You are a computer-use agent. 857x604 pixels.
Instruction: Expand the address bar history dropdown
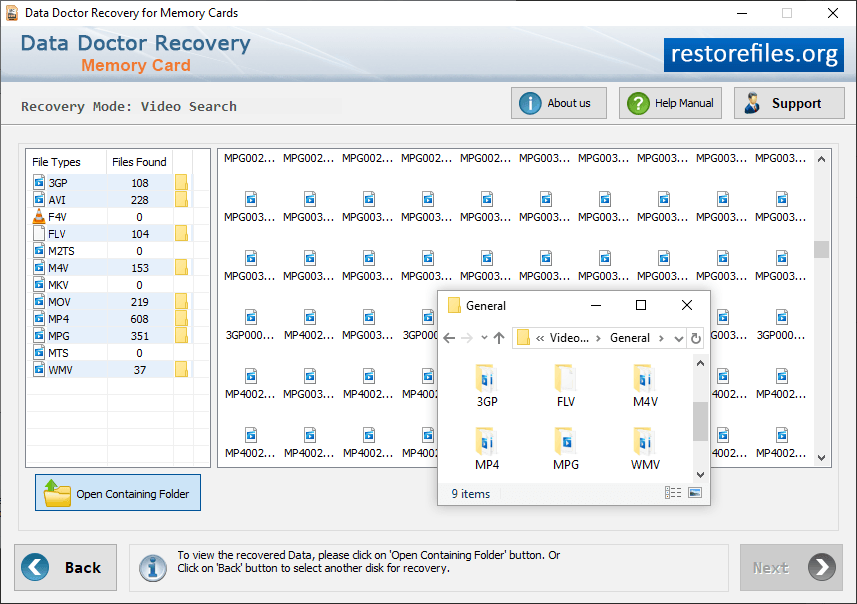678,338
